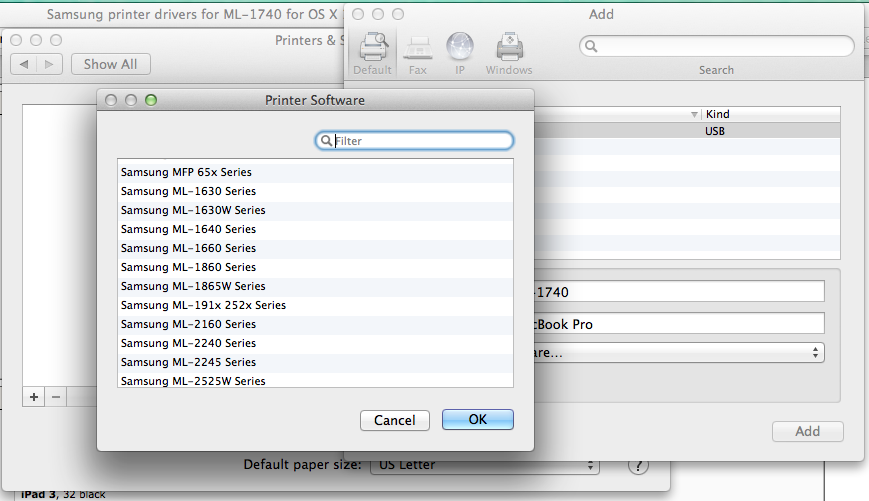Click Cancel in the Printer Software dialog
Viewport: 869px width, 501px height.
point(395,420)
